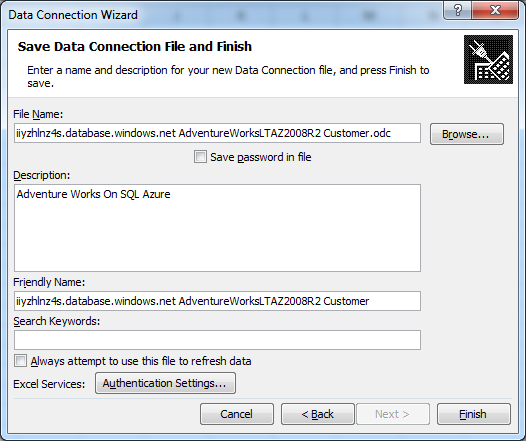
Task: Click the File Name label
Action: click(38, 114)
